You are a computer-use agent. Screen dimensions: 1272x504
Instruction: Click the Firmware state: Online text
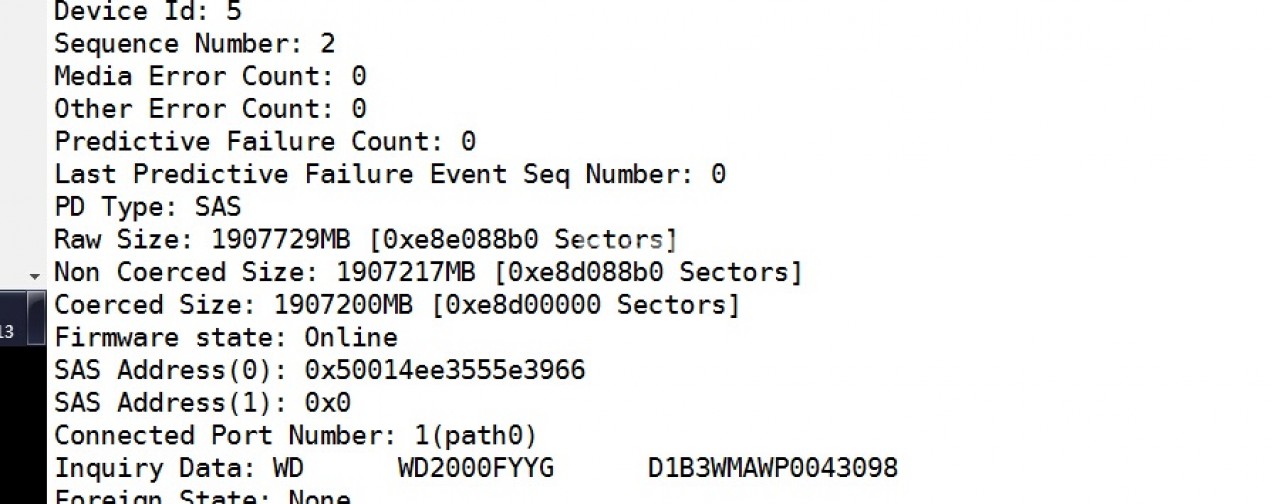(225, 337)
